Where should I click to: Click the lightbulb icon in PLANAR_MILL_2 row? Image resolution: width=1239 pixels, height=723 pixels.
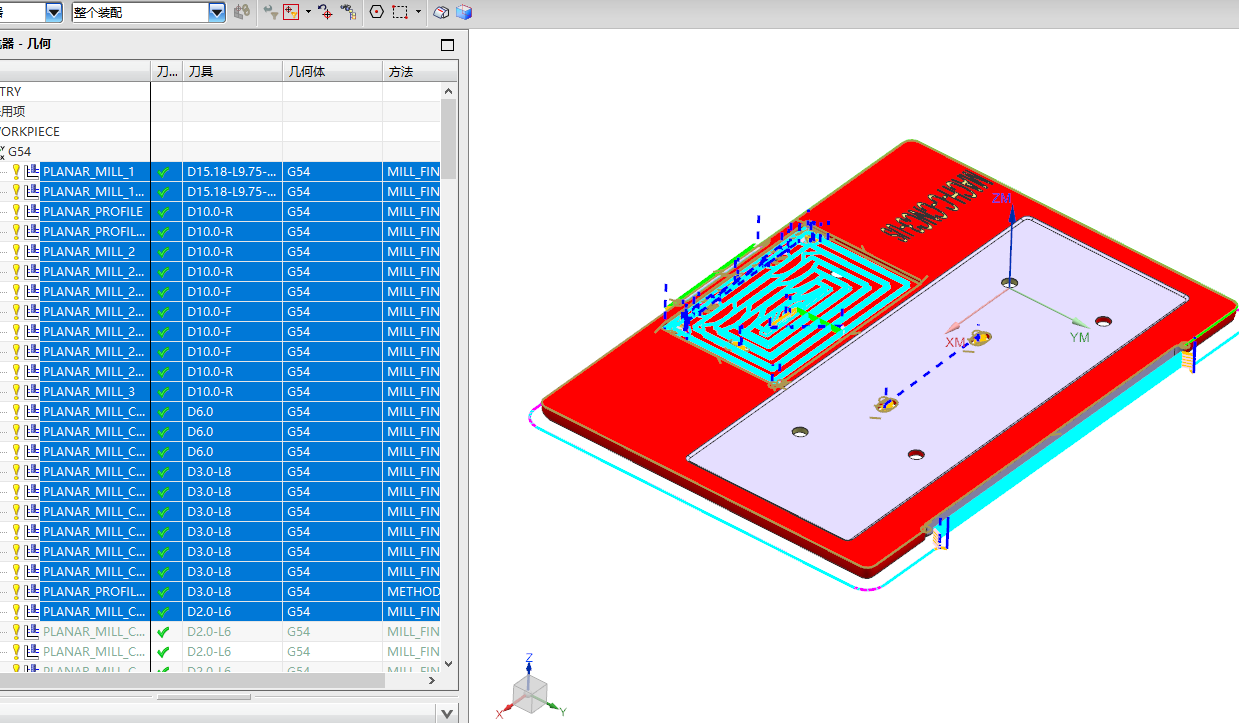pos(16,251)
